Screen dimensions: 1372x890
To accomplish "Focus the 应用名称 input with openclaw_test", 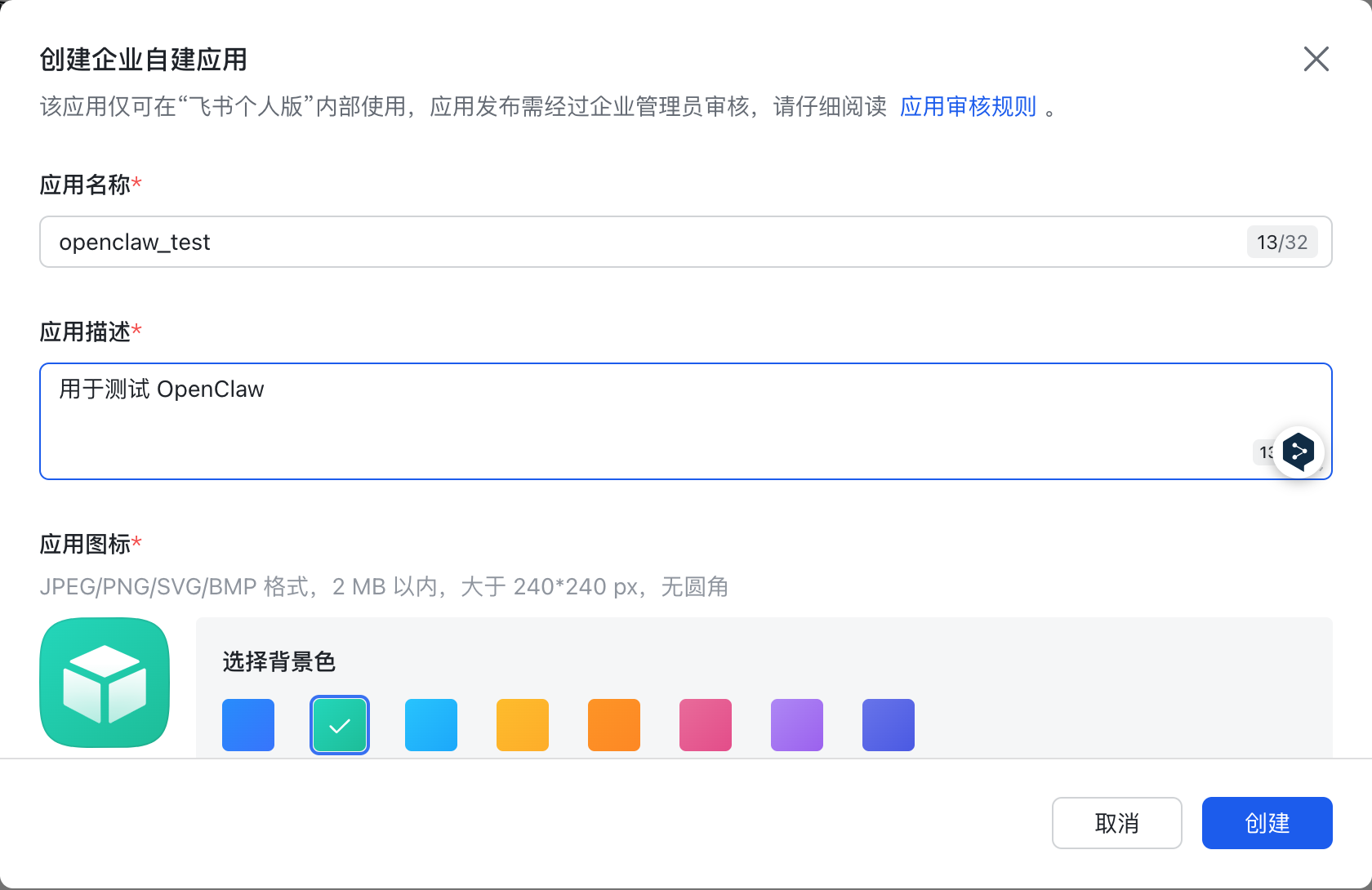I will 637,242.
